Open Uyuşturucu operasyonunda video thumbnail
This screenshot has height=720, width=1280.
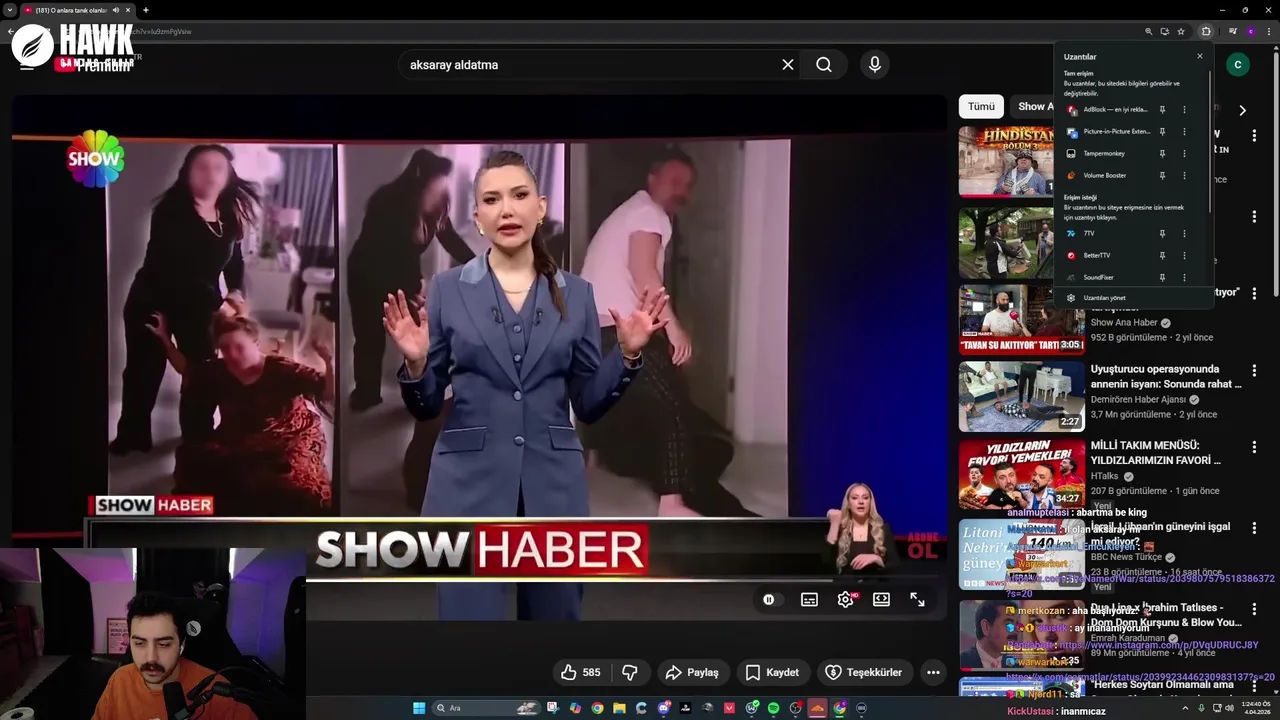[1021, 396]
